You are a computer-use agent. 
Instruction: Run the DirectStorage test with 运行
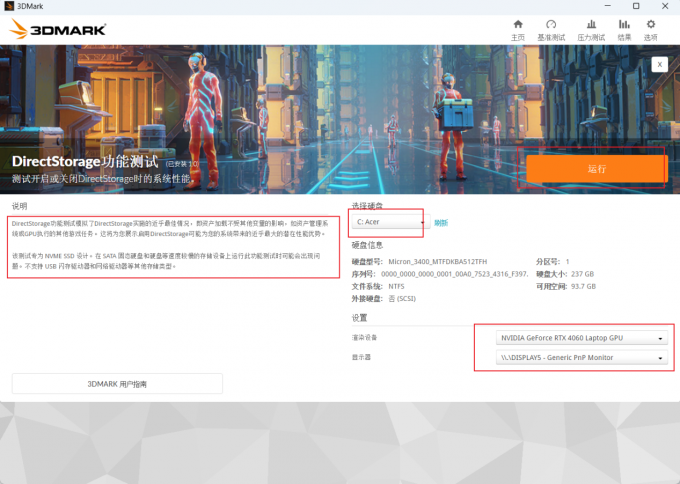(x=597, y=169)
